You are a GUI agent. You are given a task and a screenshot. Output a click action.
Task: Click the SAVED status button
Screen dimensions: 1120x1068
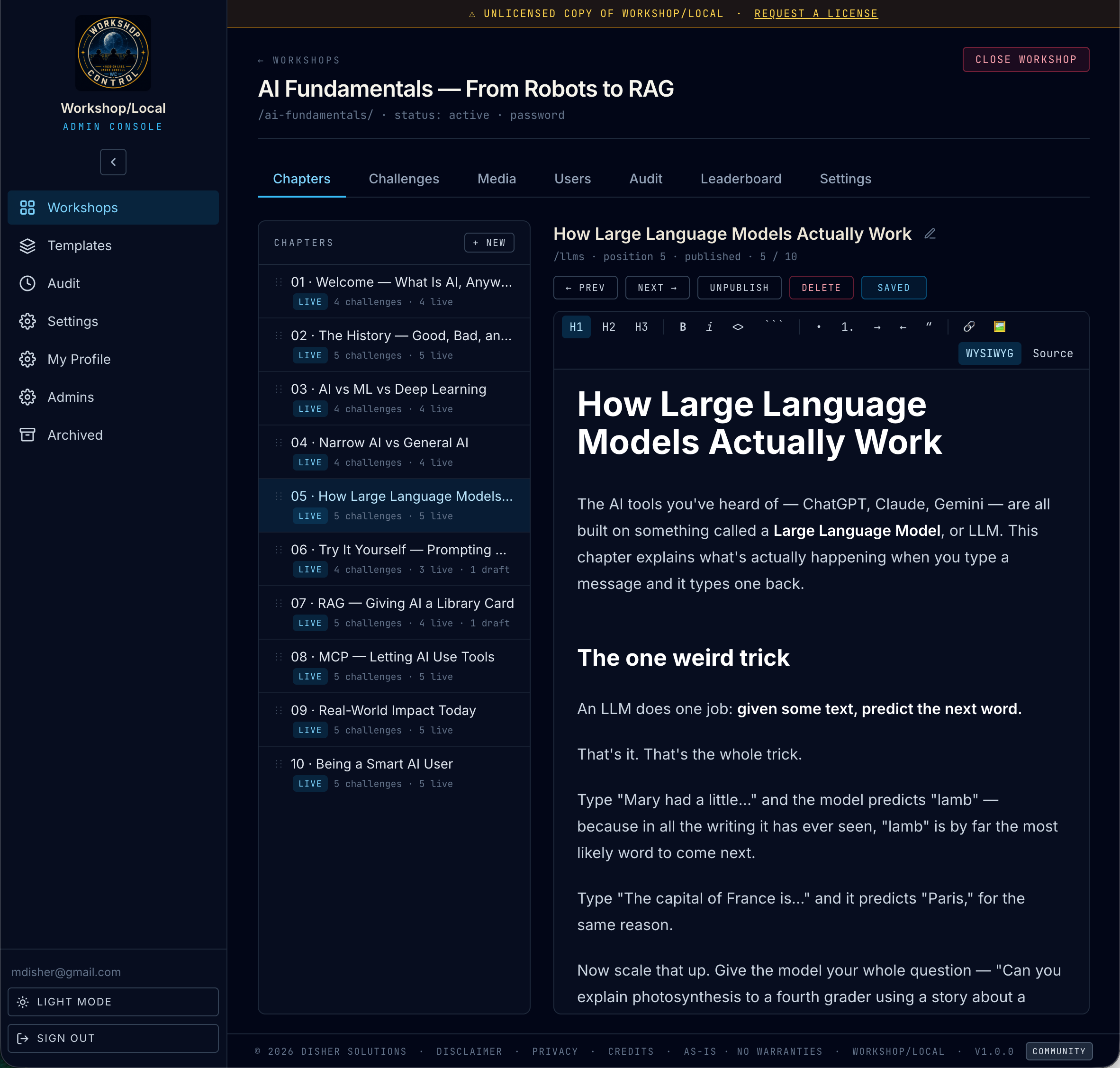coord(894,288)
